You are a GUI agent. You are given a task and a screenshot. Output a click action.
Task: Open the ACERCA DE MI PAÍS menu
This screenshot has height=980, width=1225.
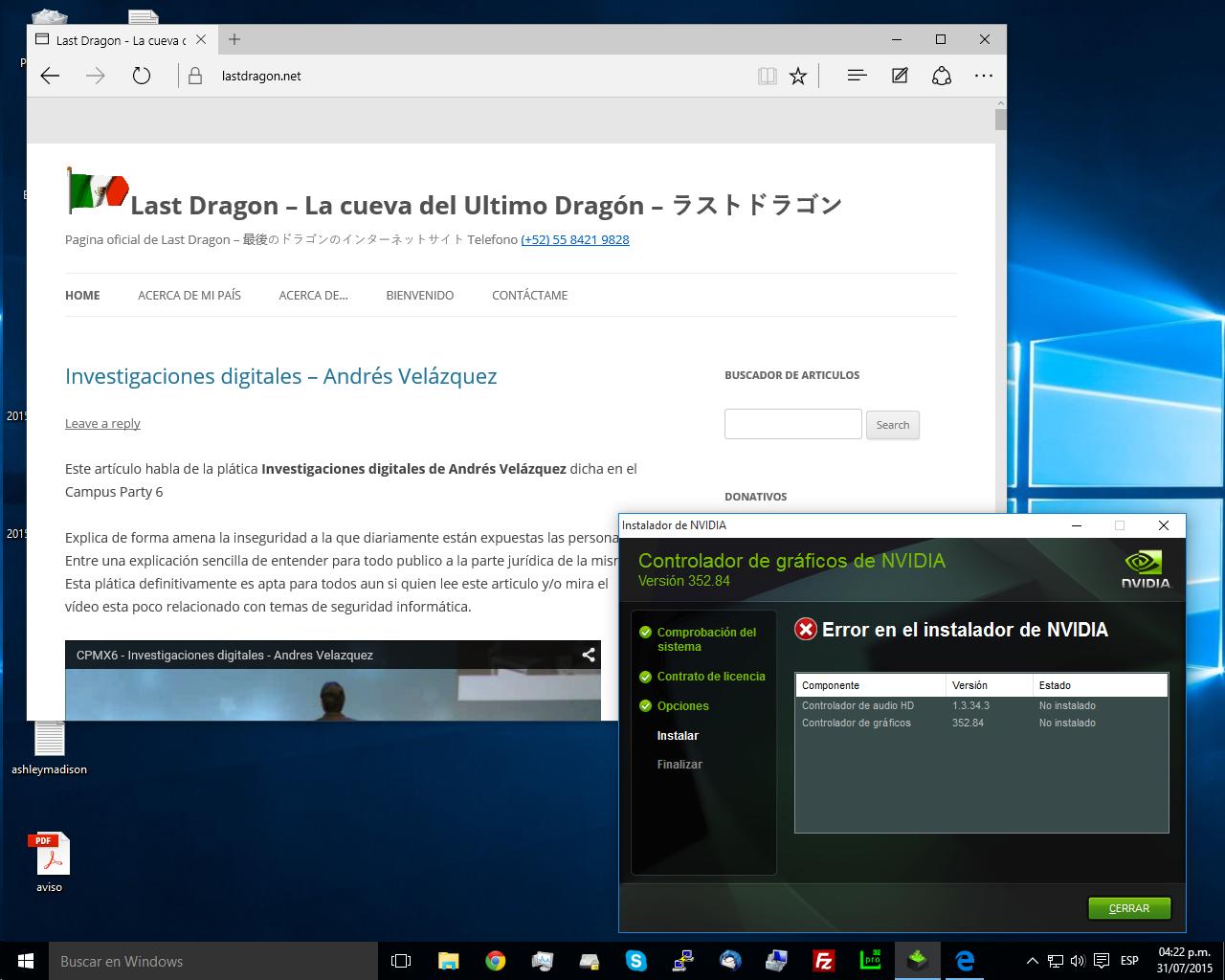[189, 295]
